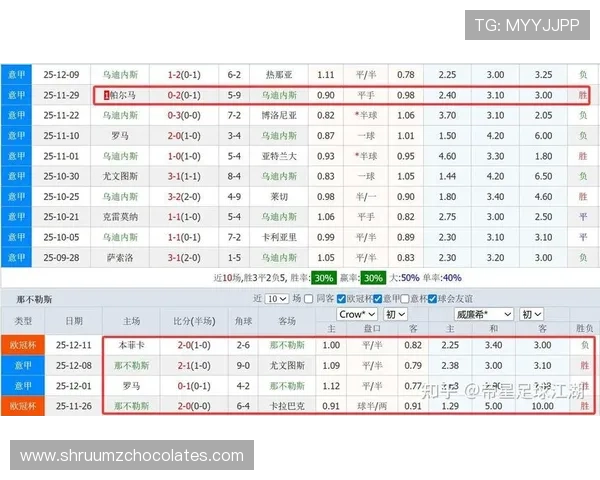Click the green 30% 赢率 badge
Viewport: 600px width, 480px height.
(373, 278)
